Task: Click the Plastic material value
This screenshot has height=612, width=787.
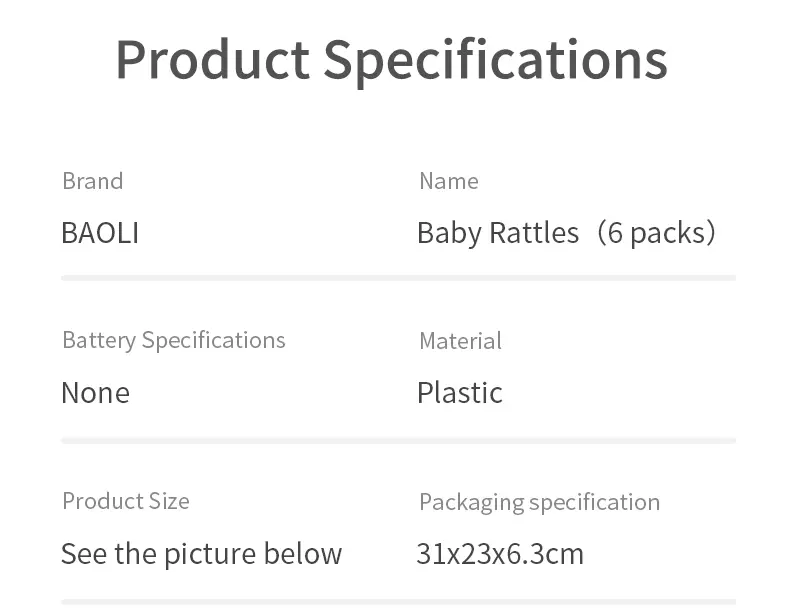Action: pos(460,393)
